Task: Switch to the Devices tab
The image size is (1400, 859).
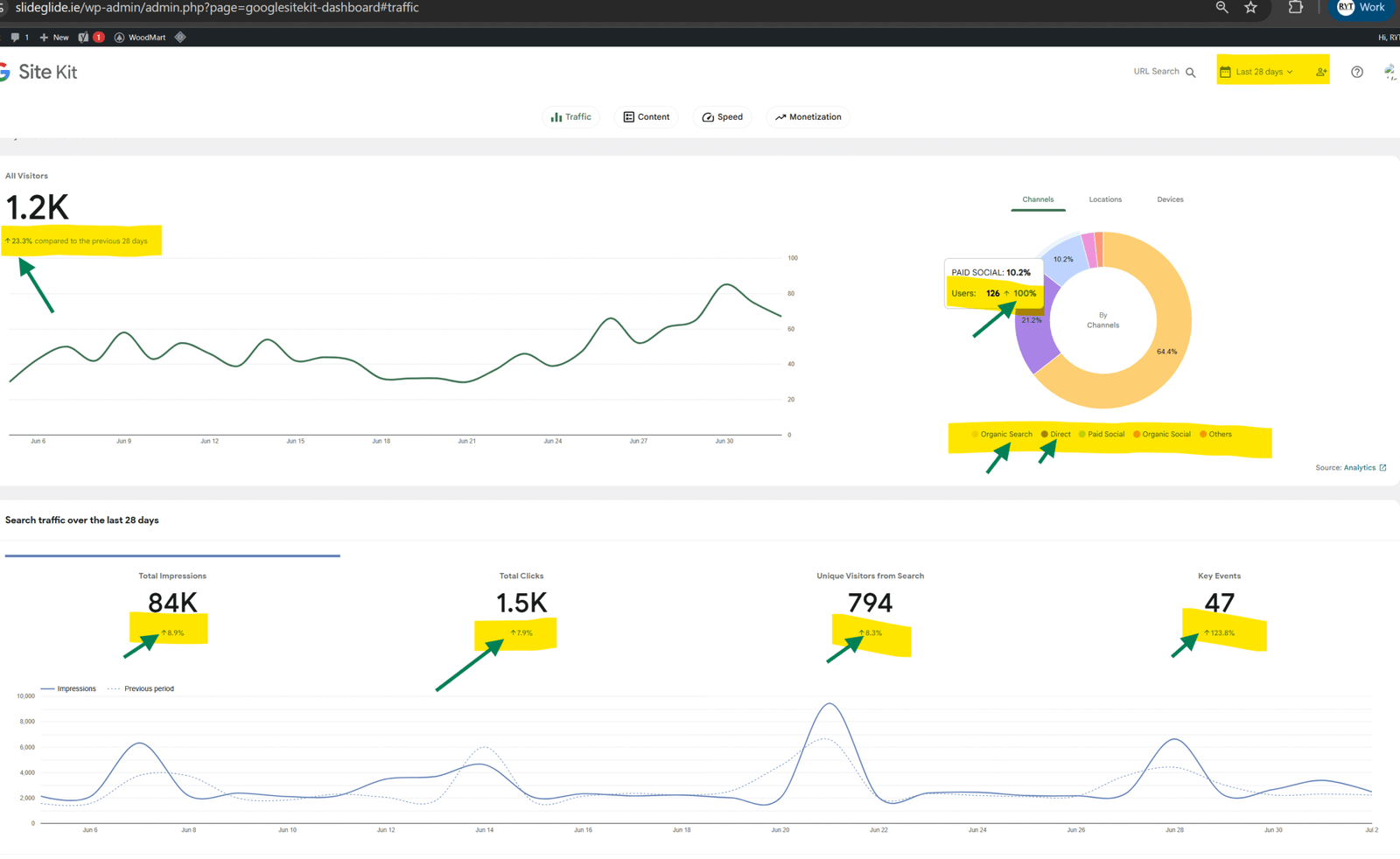Action: (x=1170, y=199)
